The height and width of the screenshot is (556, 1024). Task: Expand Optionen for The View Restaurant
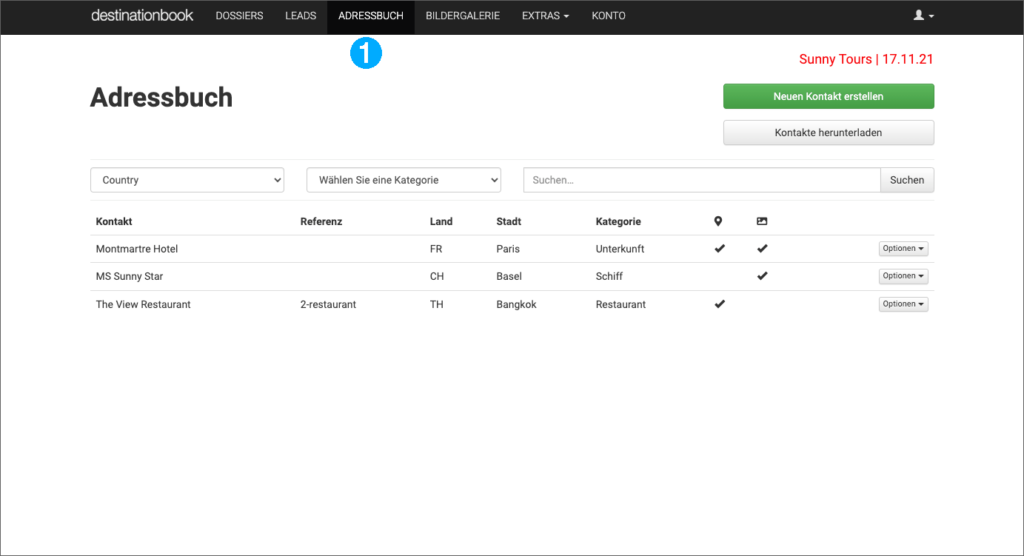click(x=903, y=304)
